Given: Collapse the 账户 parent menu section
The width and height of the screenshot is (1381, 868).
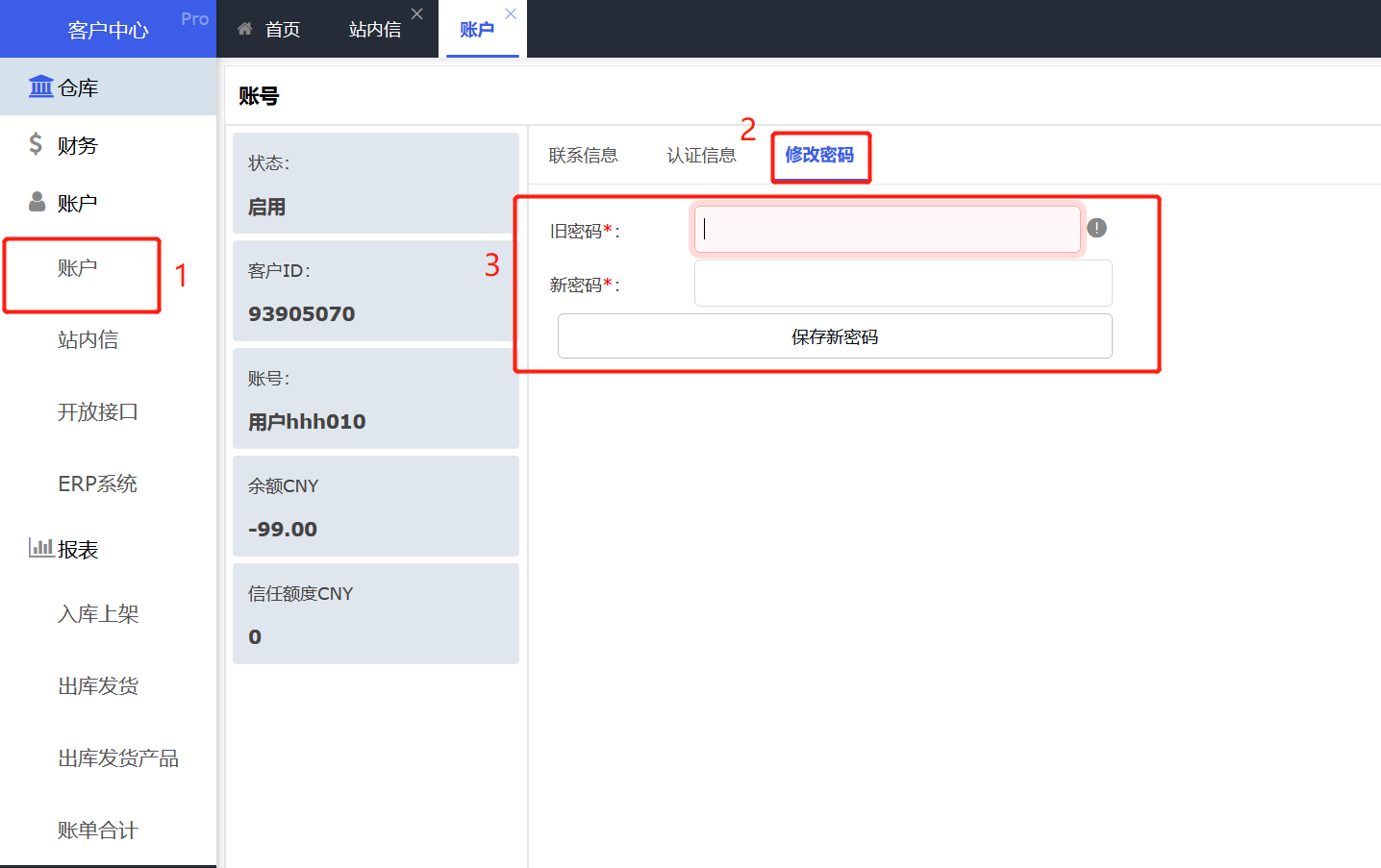Looking at the screenshot, I should (x=108, y=202).
